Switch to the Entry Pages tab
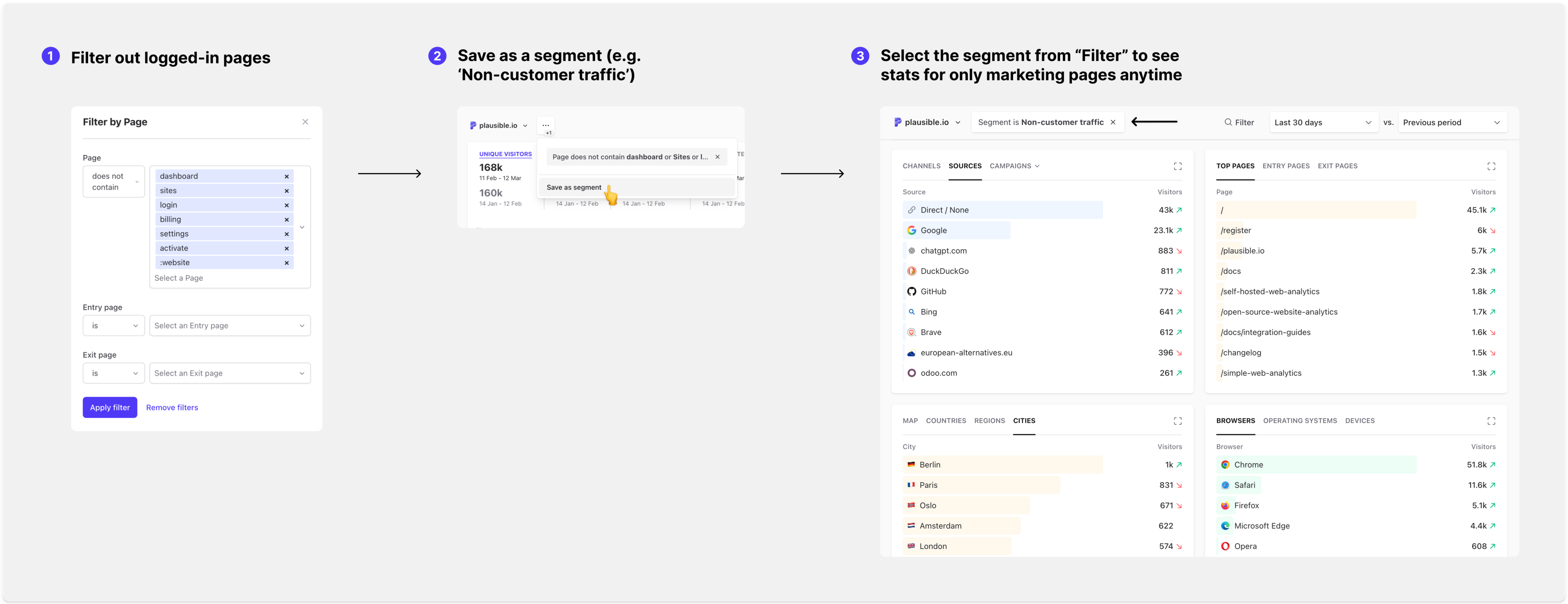Image resolution: width=1568 pixels, height=604 pixels. pyautogui.click(x=1285, y=166)
